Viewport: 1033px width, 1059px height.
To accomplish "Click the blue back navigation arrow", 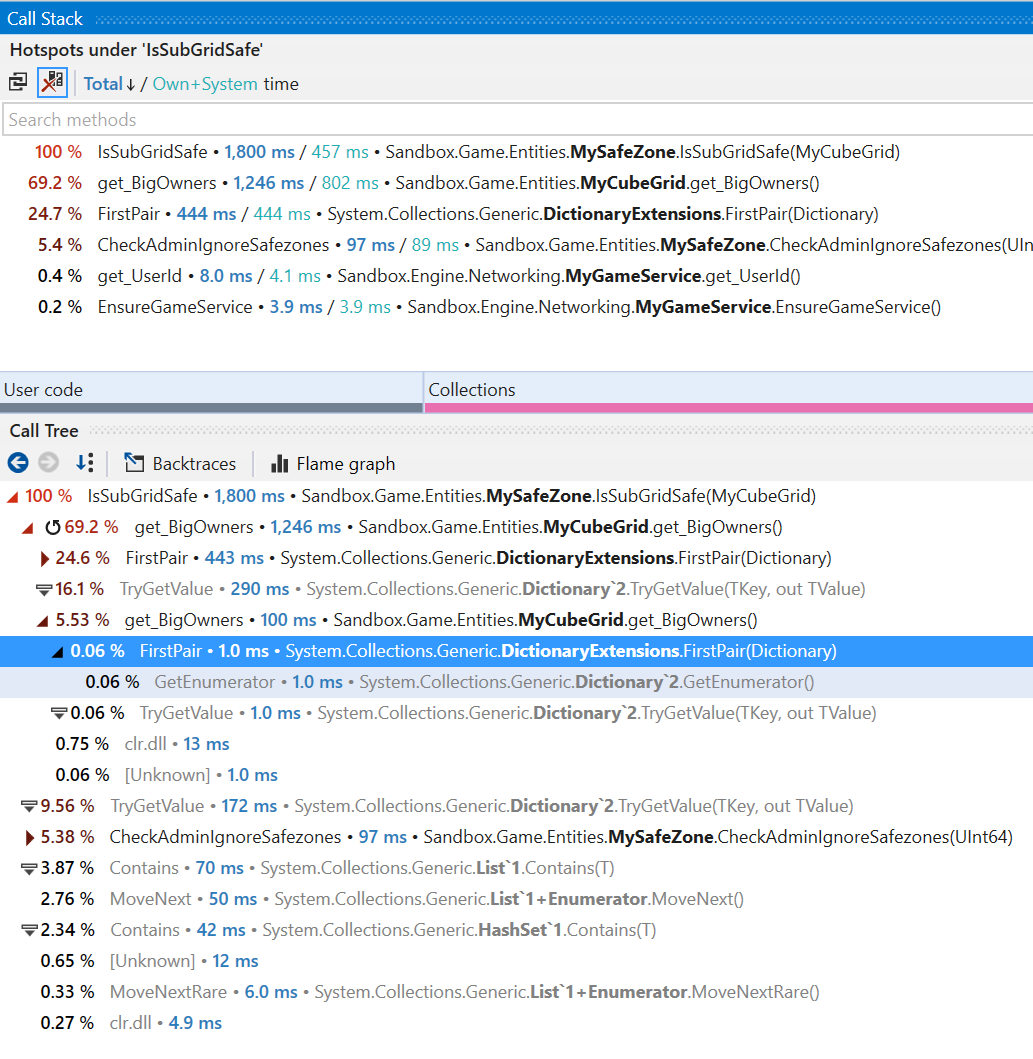I will [x=18, y=463].
